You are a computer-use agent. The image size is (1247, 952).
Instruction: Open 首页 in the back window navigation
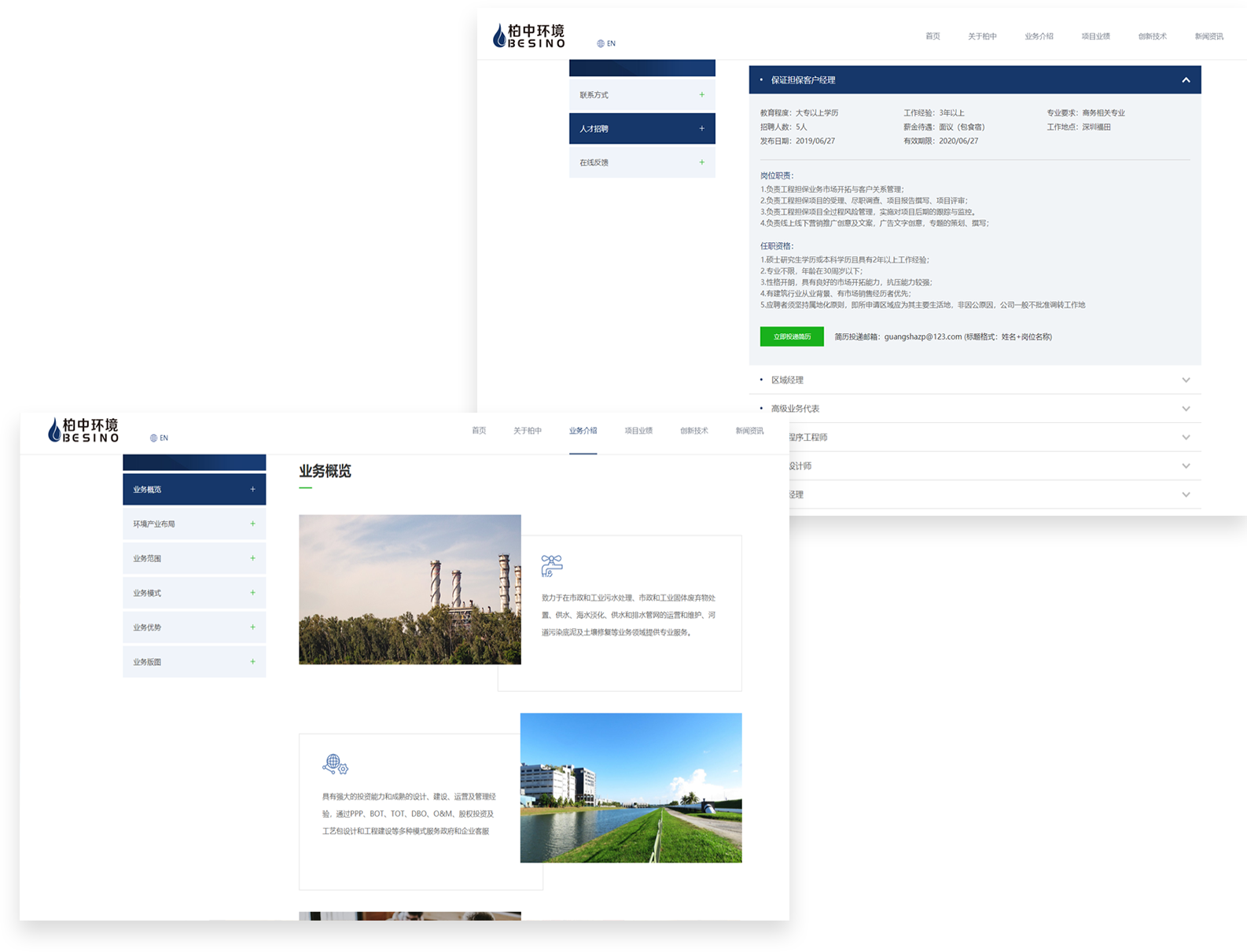tap(932, 36)
